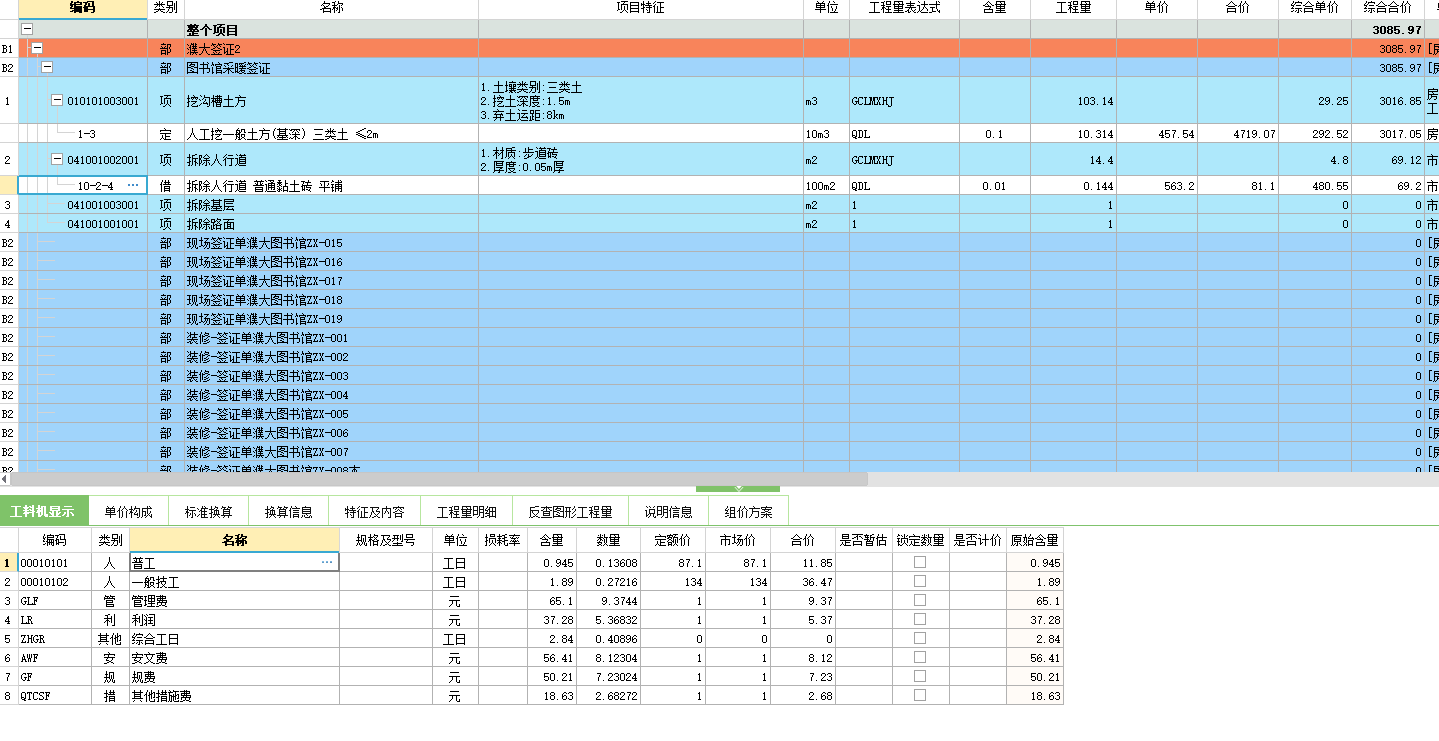Select row 装修-签证单濮大图书馆ZX-007
The image size is (1439, 741).
click(x=720, y=452)
